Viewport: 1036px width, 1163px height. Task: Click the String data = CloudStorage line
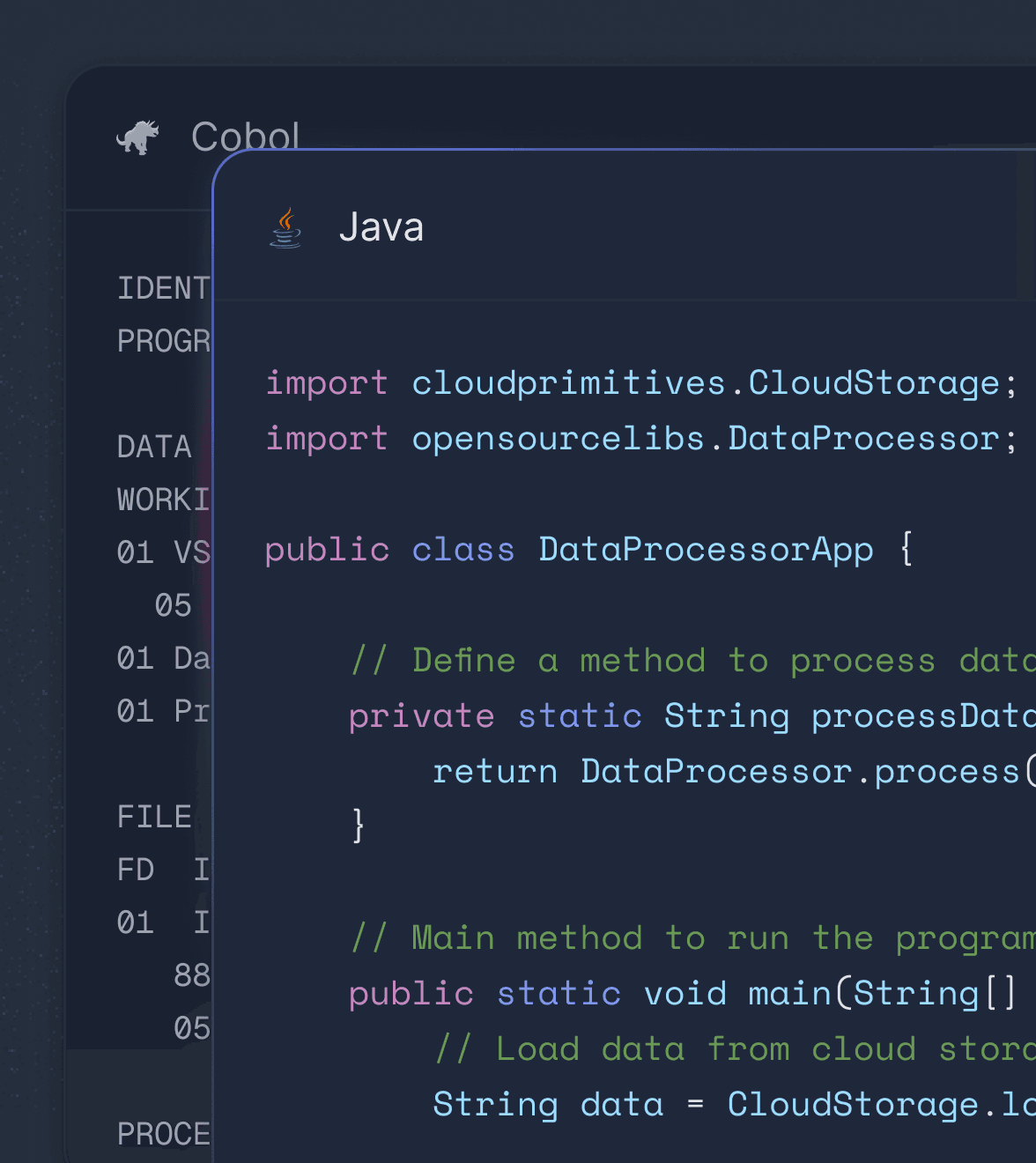pos(731,1105)
